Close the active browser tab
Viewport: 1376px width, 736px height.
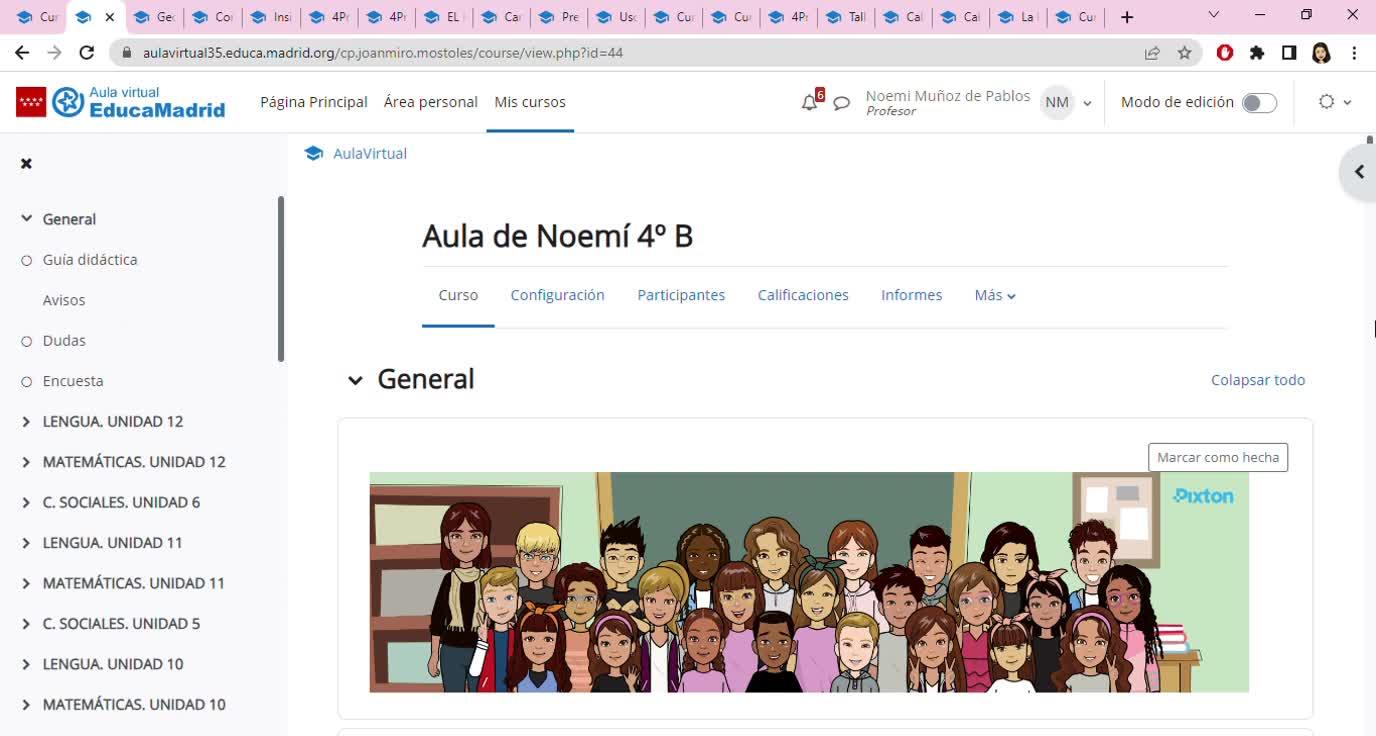(109, 17)
